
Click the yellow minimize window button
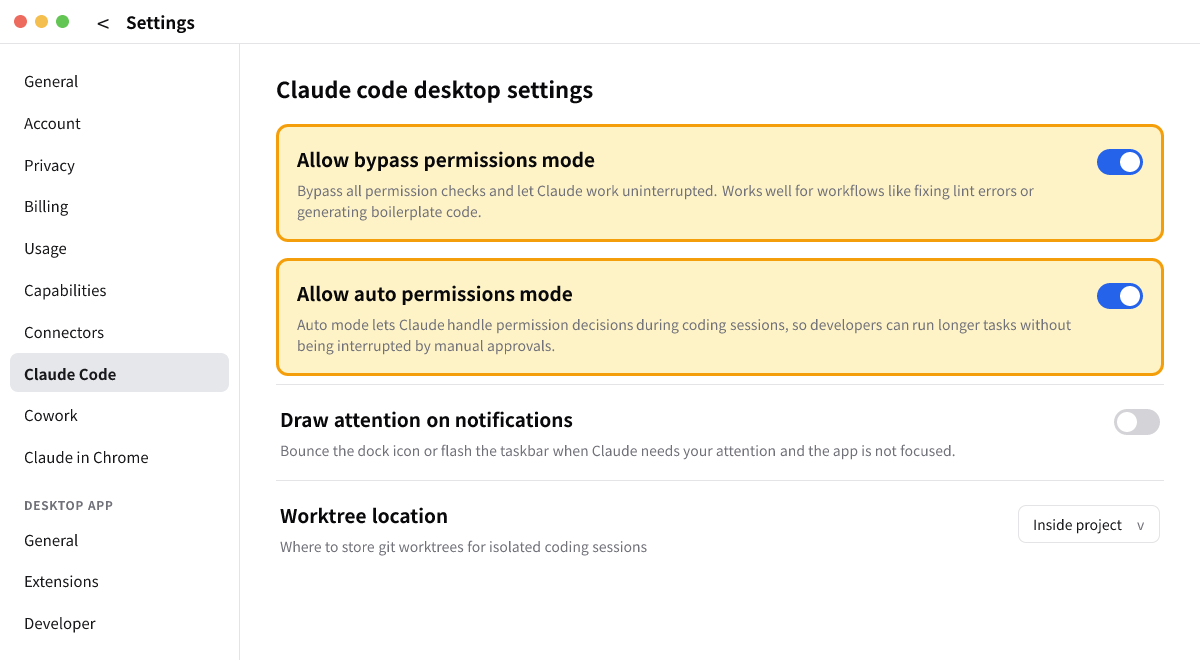tap(41, 21)
